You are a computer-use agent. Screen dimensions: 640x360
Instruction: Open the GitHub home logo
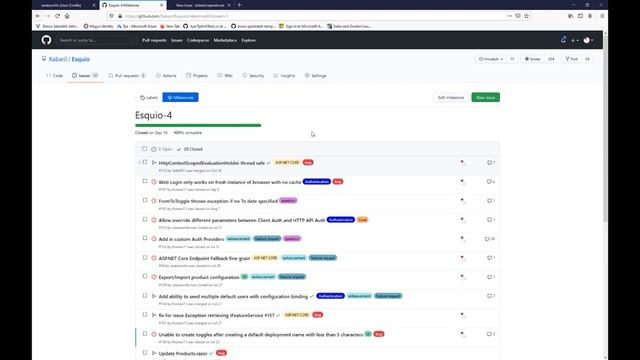pos(46,40)
